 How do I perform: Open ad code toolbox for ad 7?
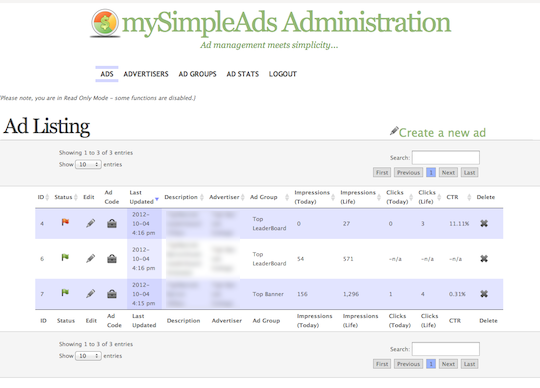point(112,294)
